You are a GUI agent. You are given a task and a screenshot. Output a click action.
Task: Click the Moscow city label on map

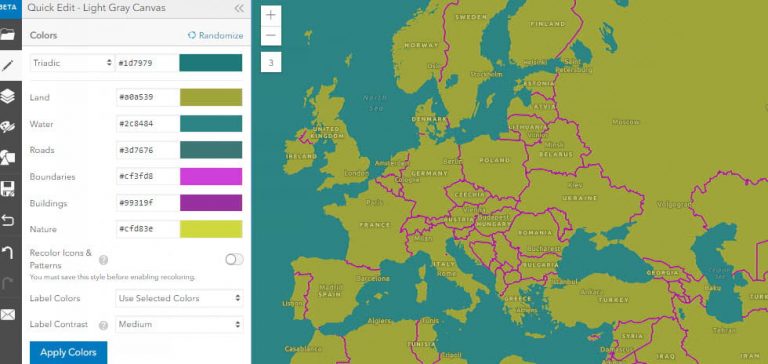tap(626, 121)
